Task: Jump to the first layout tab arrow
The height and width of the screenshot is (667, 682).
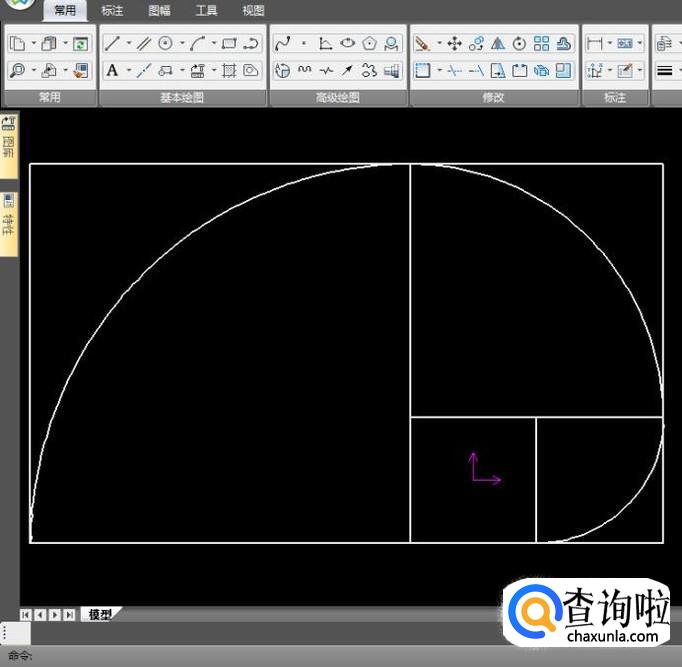Action: (26, 615)
